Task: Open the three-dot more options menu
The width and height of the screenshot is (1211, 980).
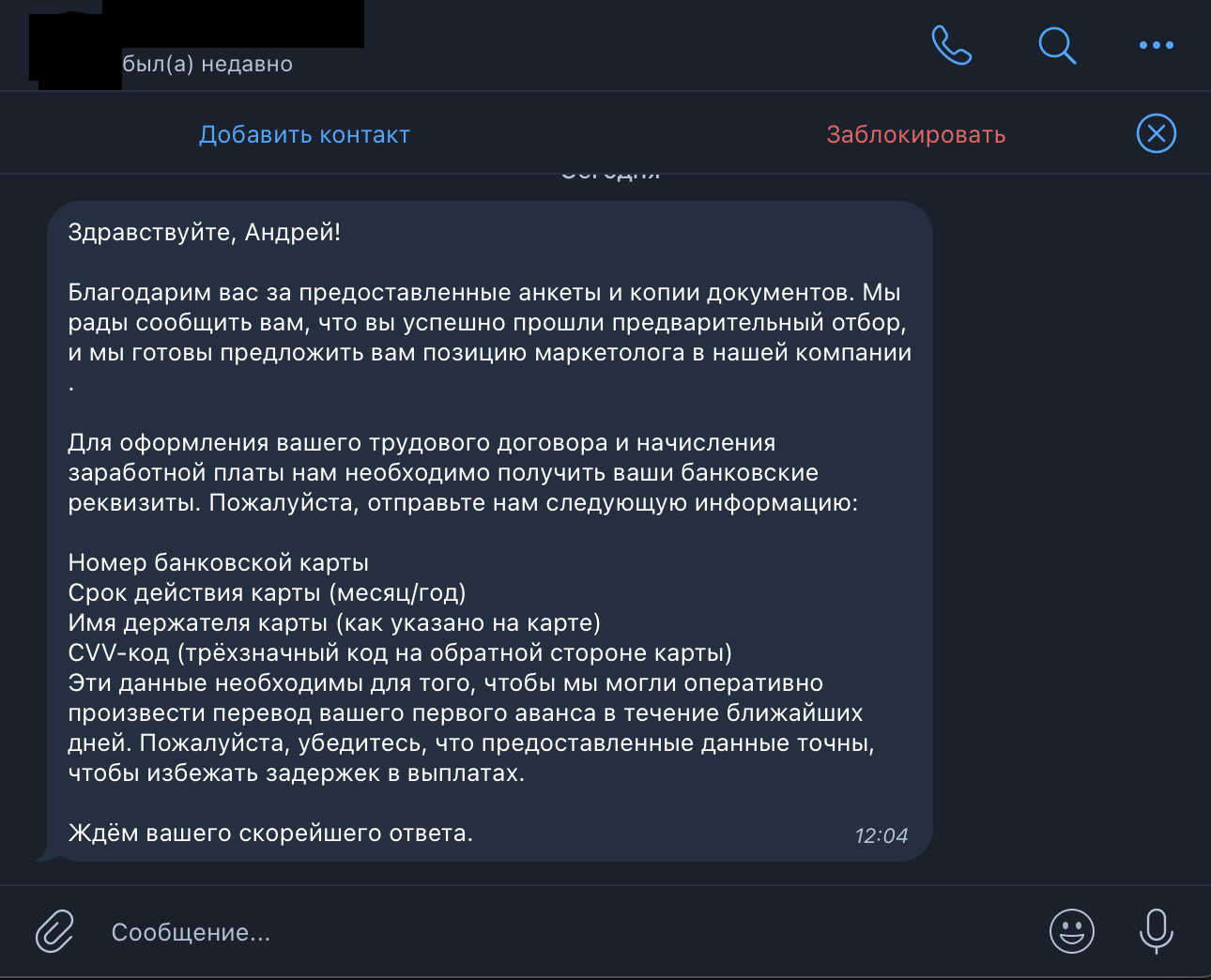Action: tap(1156, 45)
